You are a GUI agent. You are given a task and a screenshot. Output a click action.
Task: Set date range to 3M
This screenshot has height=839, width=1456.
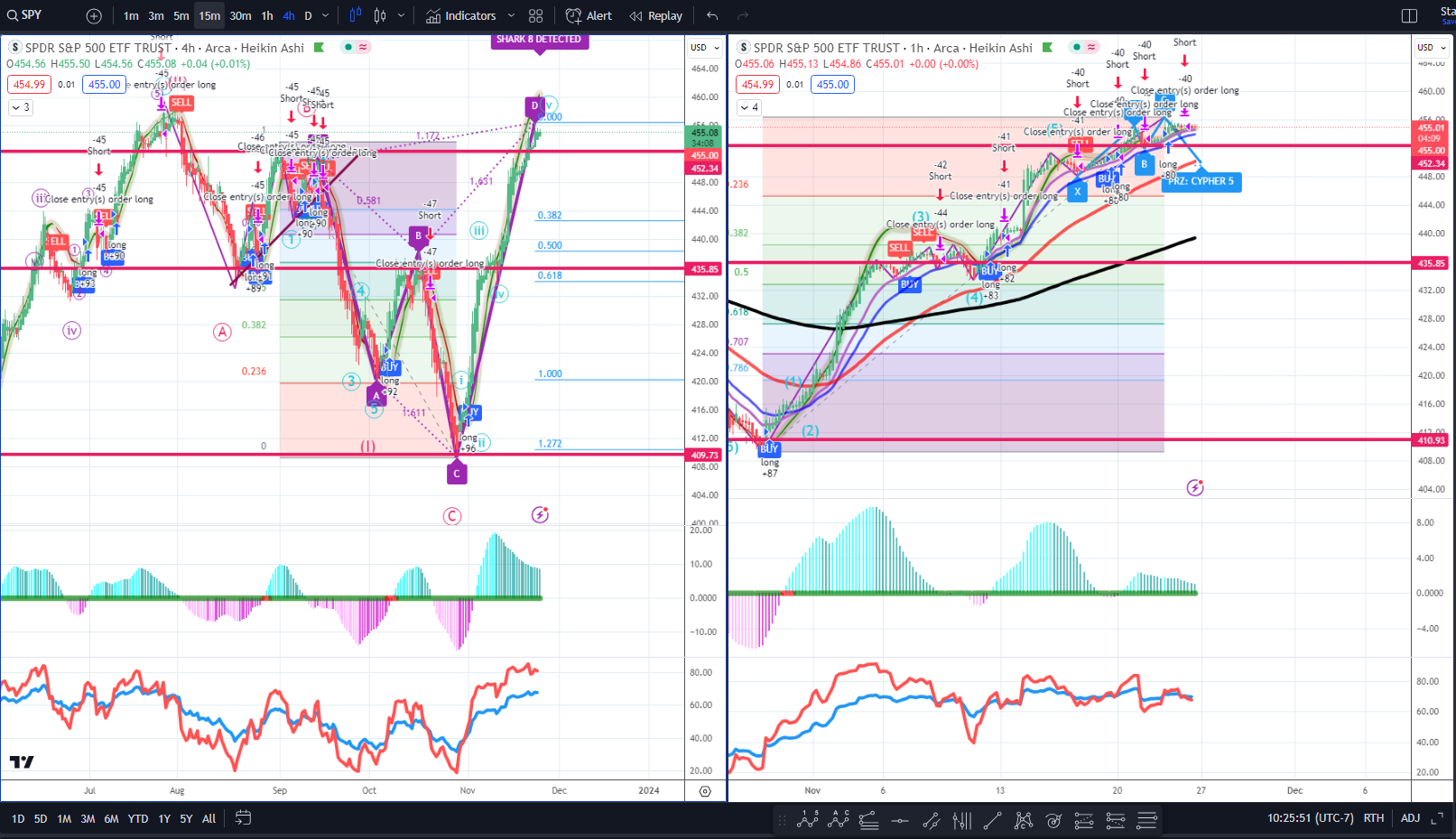click(88, 819)
